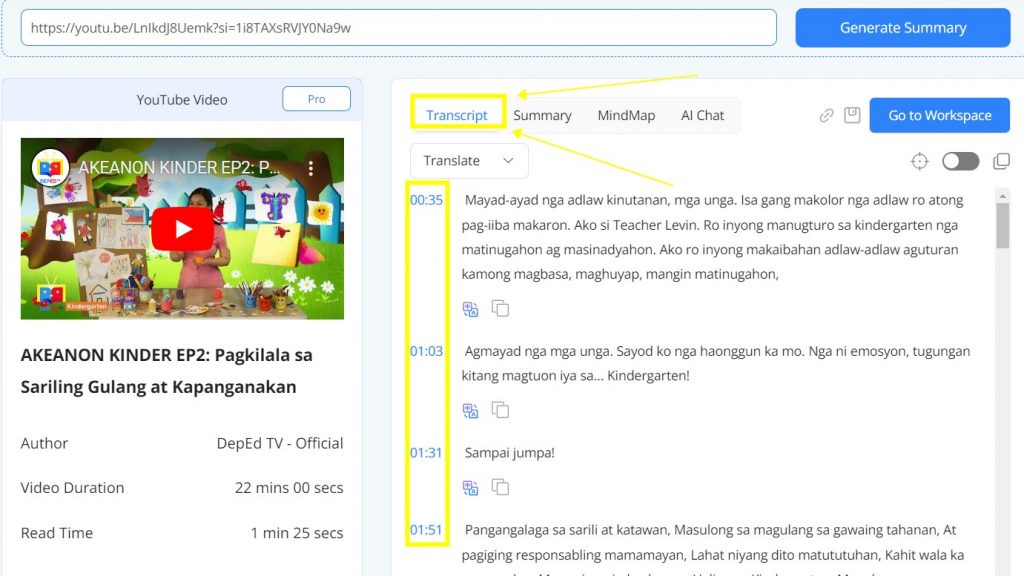Enable the dark toggle above the transcript list
This screenshot has width=1024, height=576.
tap(960, 161)
